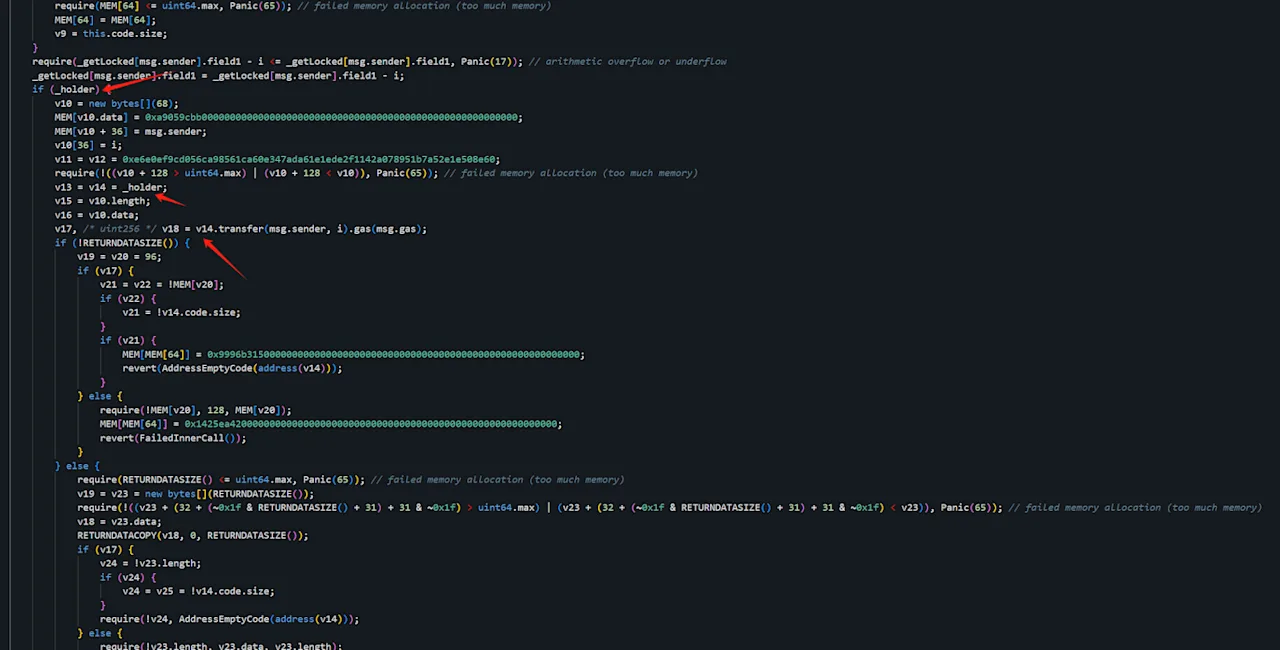
Task: Click the line "v16 = v10.data;"
Action: (x=97, y=215)
